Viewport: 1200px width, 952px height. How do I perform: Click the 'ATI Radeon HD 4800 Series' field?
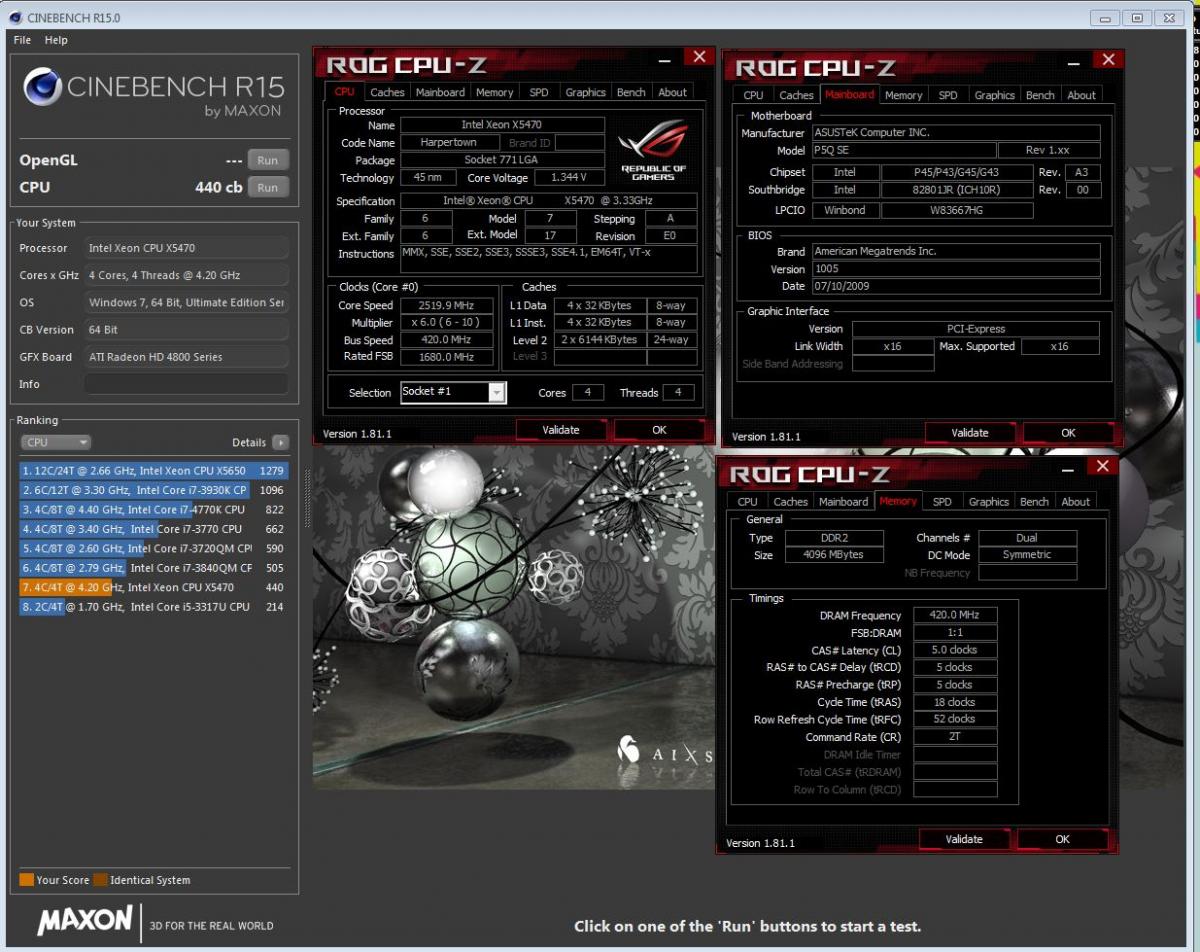tap(186, 357)
